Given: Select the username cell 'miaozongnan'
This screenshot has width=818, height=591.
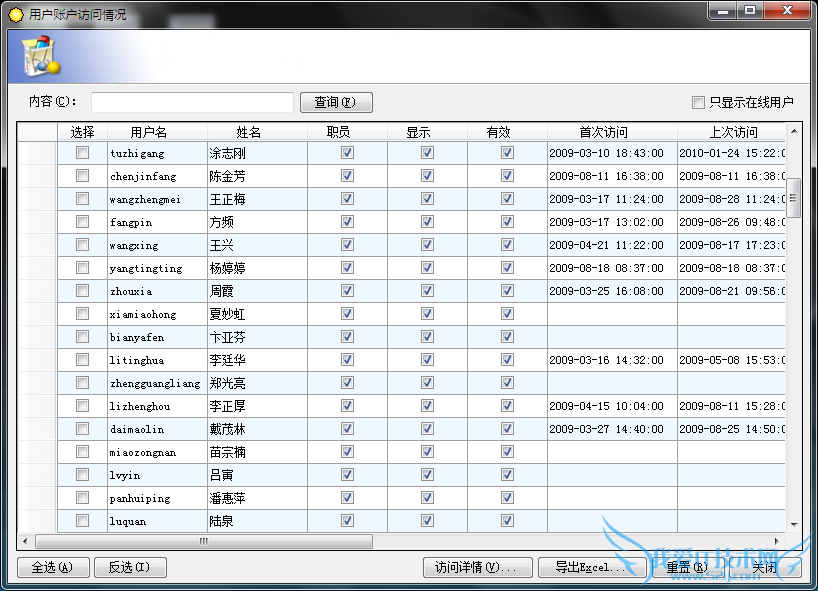Looking at the screenshot, I should pos(157,452).
